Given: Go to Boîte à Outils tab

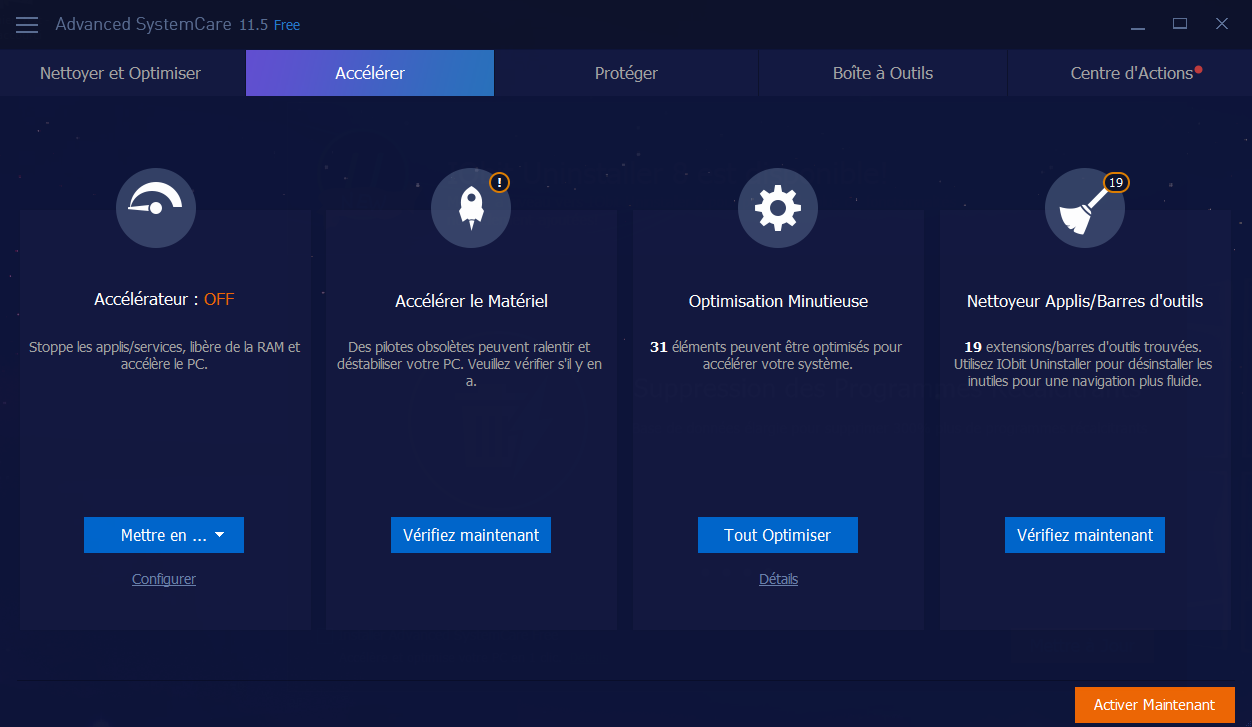Looking at the screenshot, I should click(883, 73).
